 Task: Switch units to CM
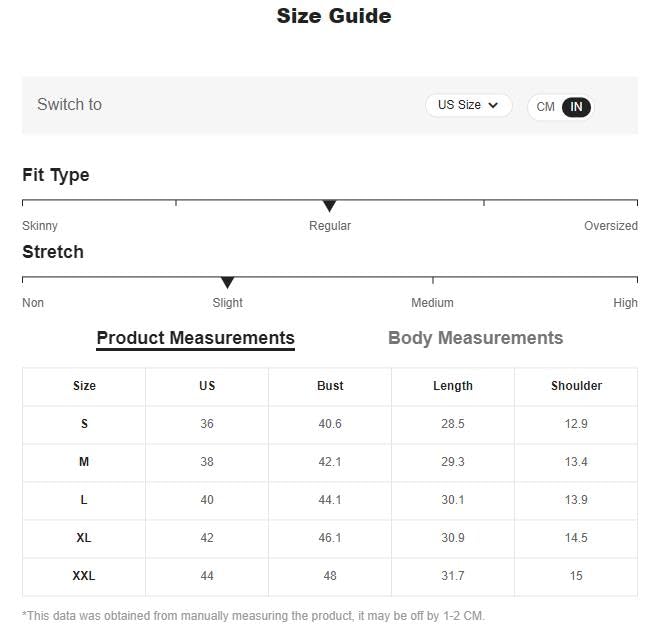545,107
